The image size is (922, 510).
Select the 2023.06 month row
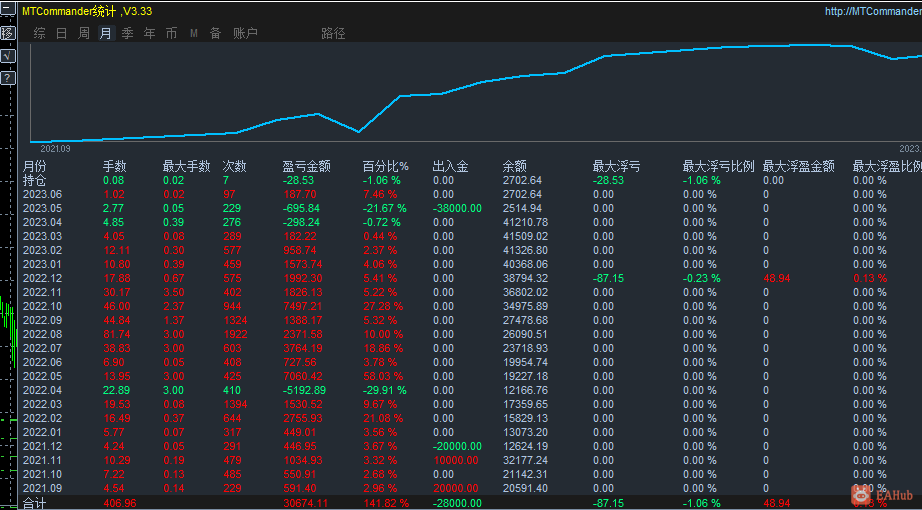42,194
